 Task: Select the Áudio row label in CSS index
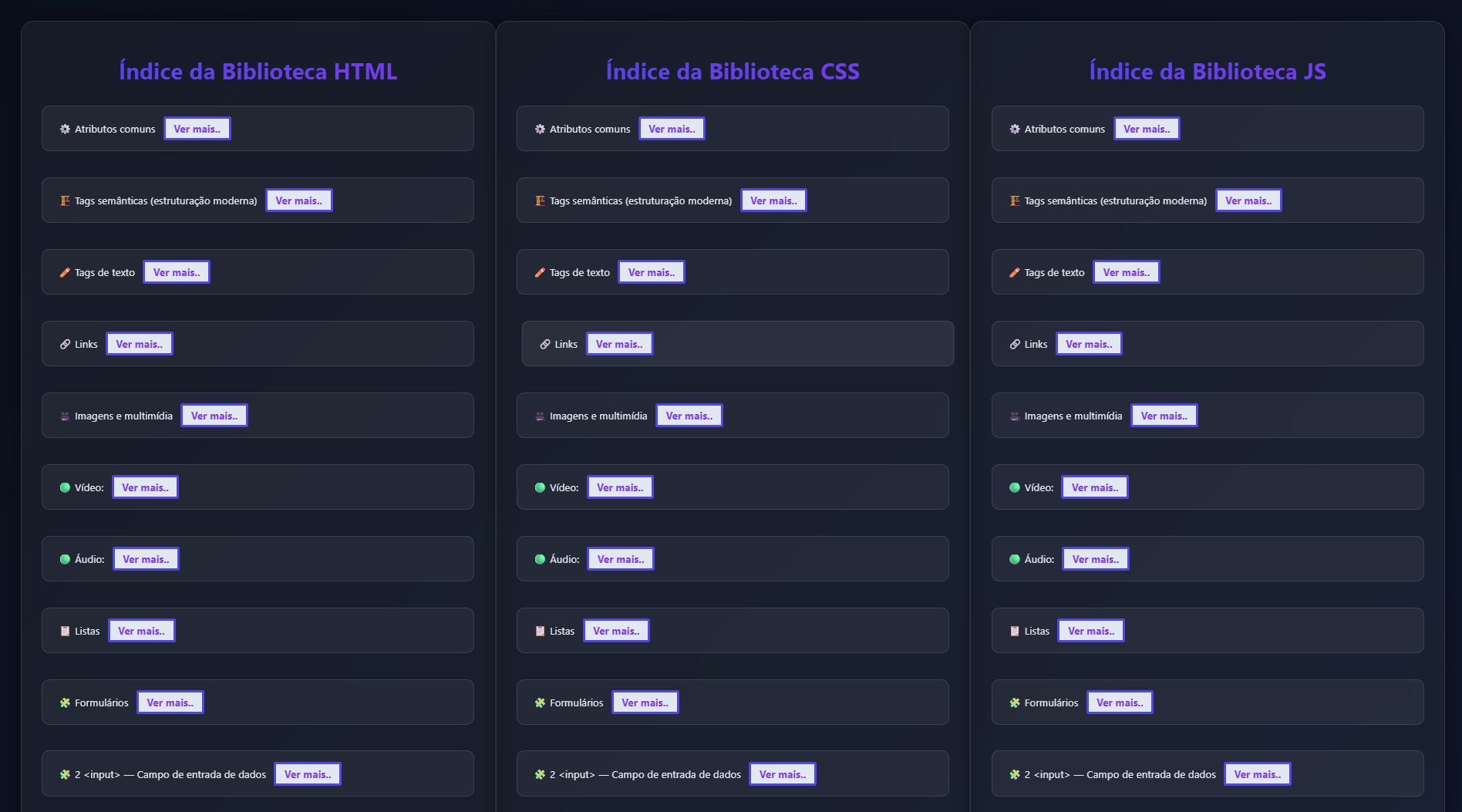coord(564,560)
